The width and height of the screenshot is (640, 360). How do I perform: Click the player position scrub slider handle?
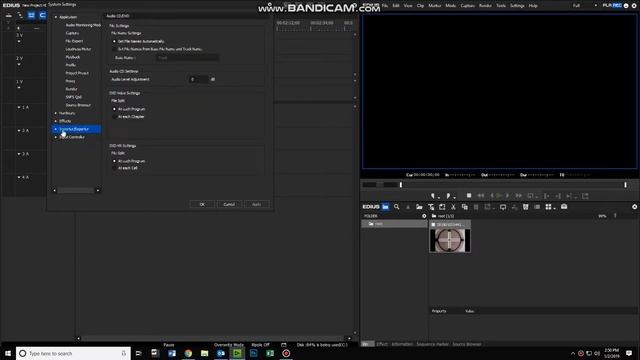click(401, 185)
